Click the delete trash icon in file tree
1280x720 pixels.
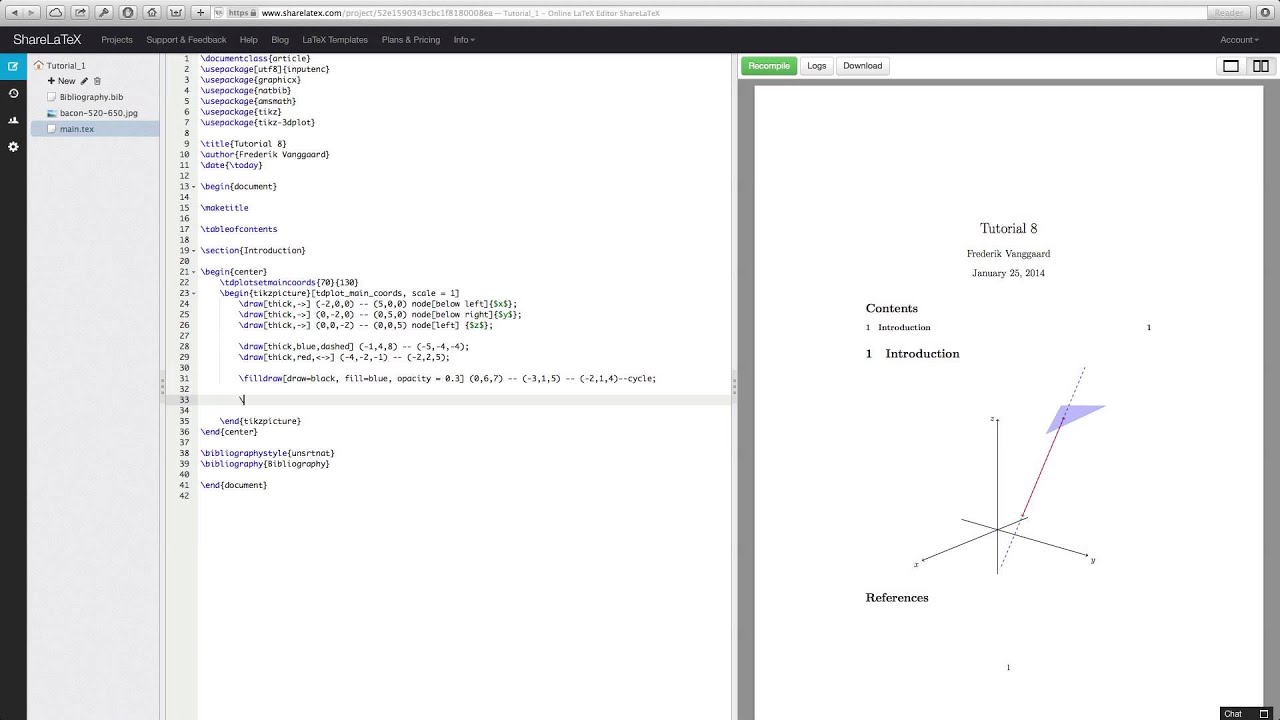click(x=97, y=81)
